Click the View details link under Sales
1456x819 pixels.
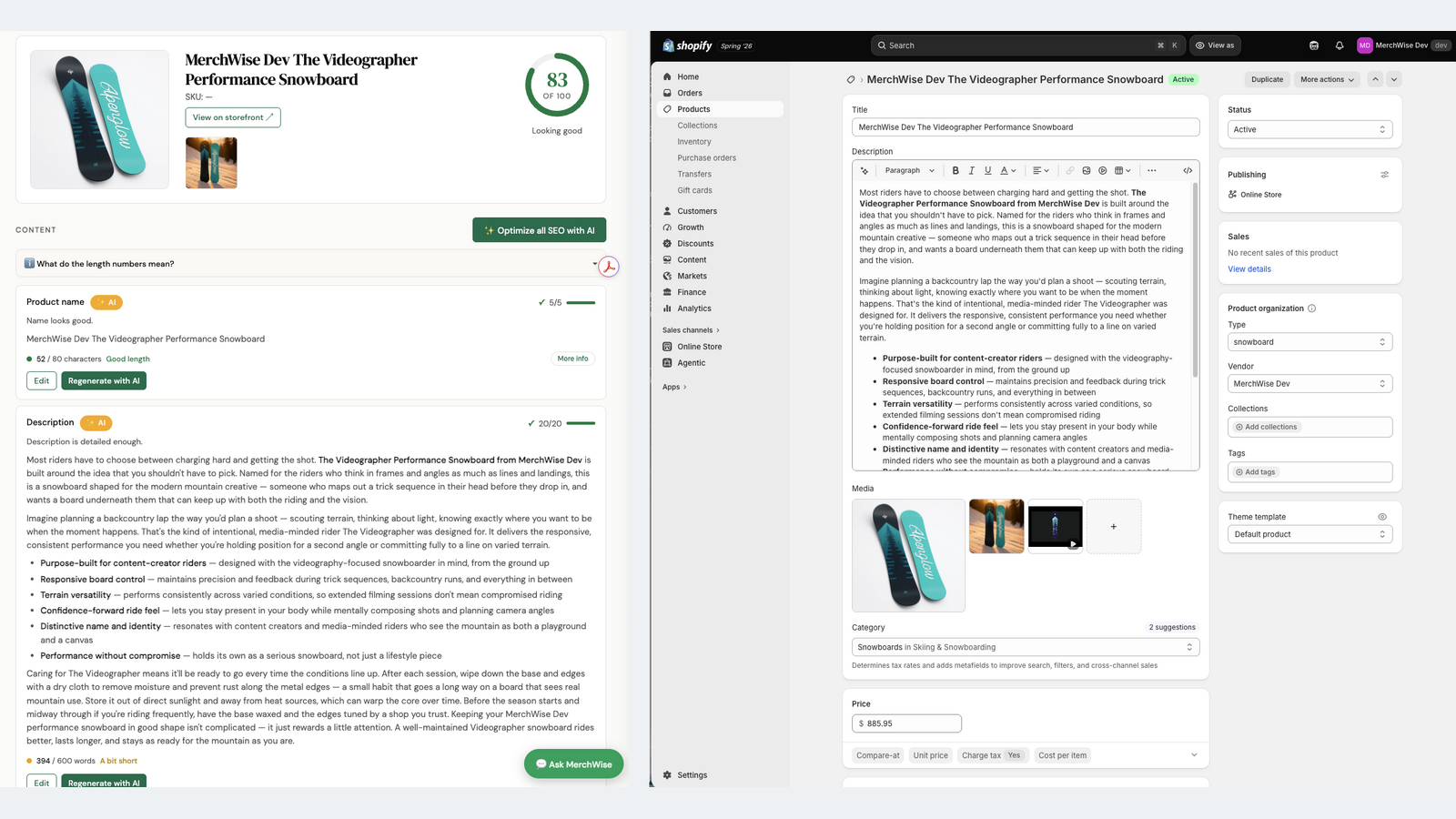pyautogui.click(x=1249, y=269)
